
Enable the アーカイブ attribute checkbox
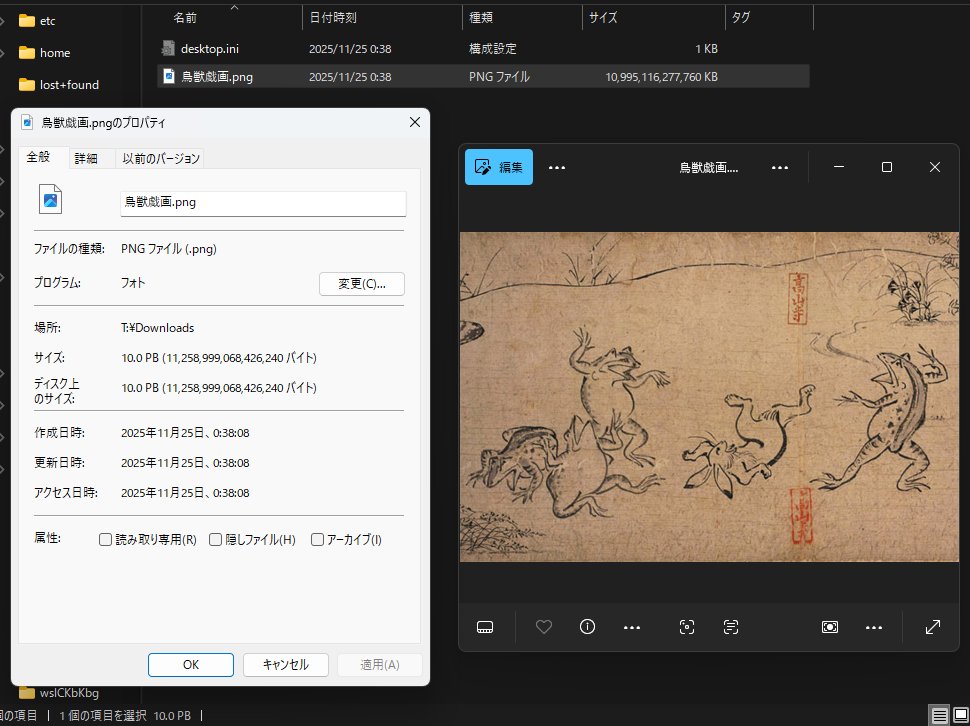[x=317, y=539]
